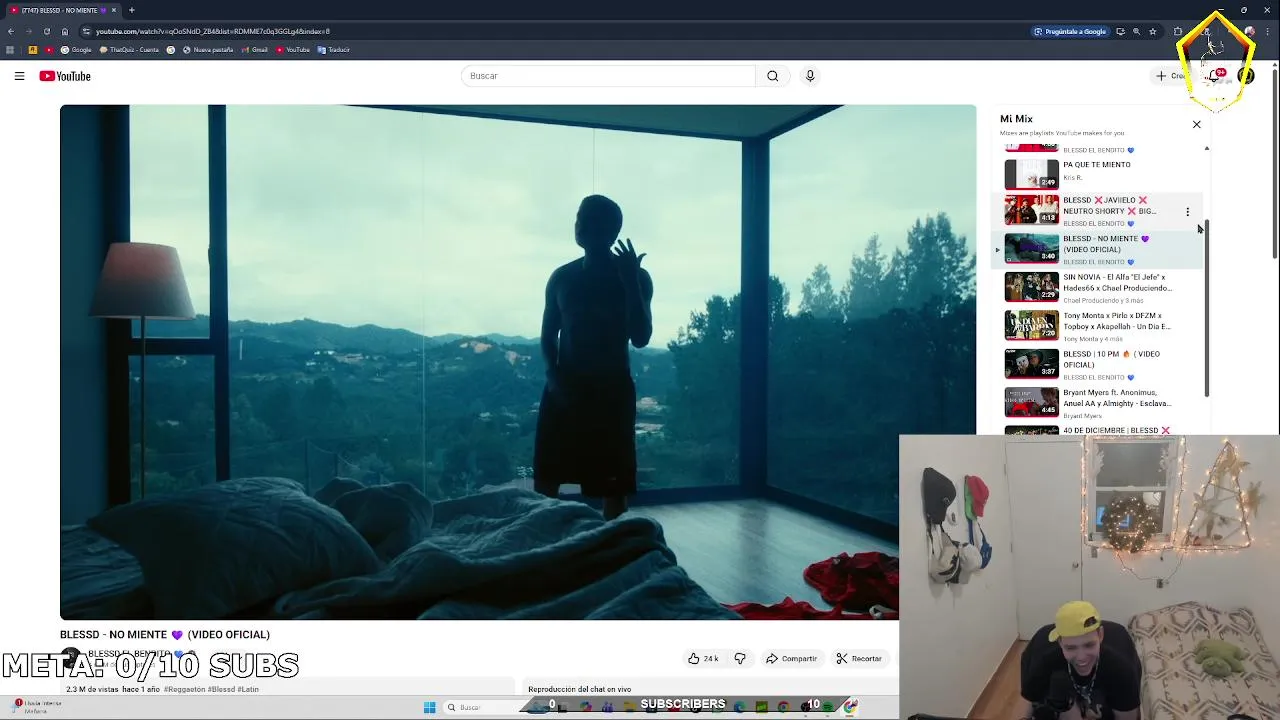Open the YouTube bookmark in bookmarks bar
Screen dimensions: 1280x720
[x=293, y=50]
